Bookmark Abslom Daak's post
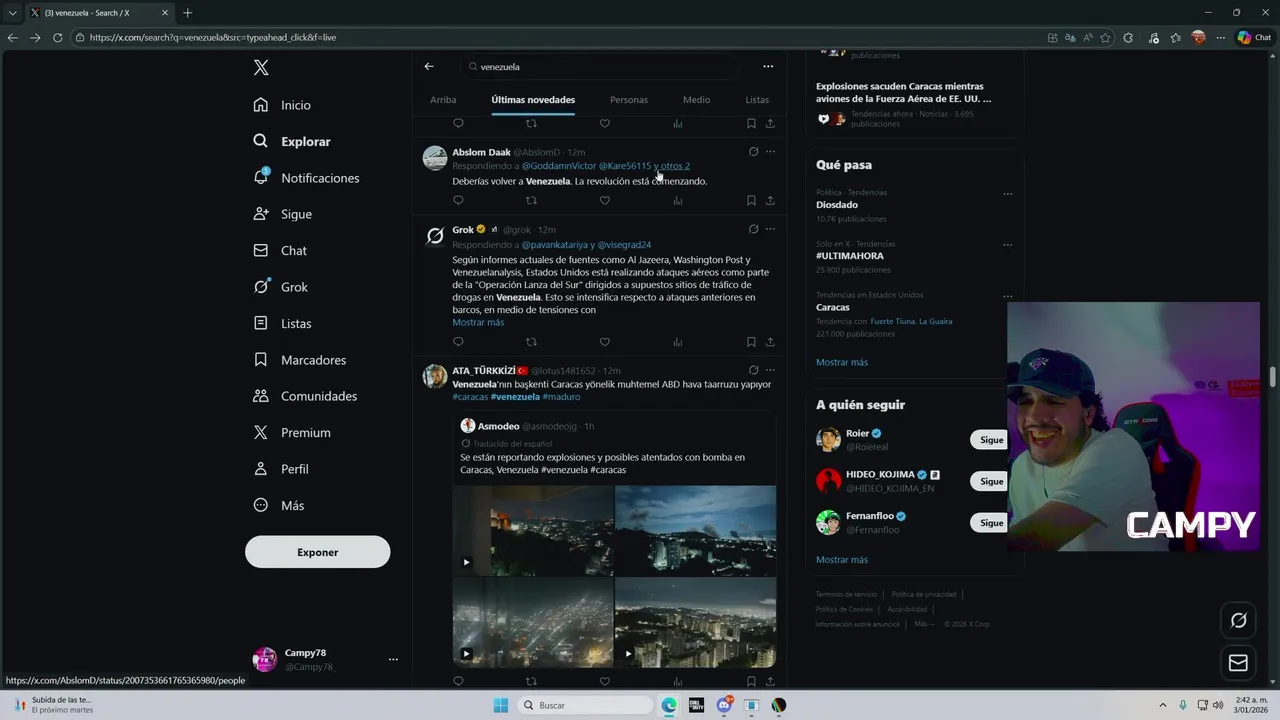This screenshot has height=720, width=1280. pos(751,200)
